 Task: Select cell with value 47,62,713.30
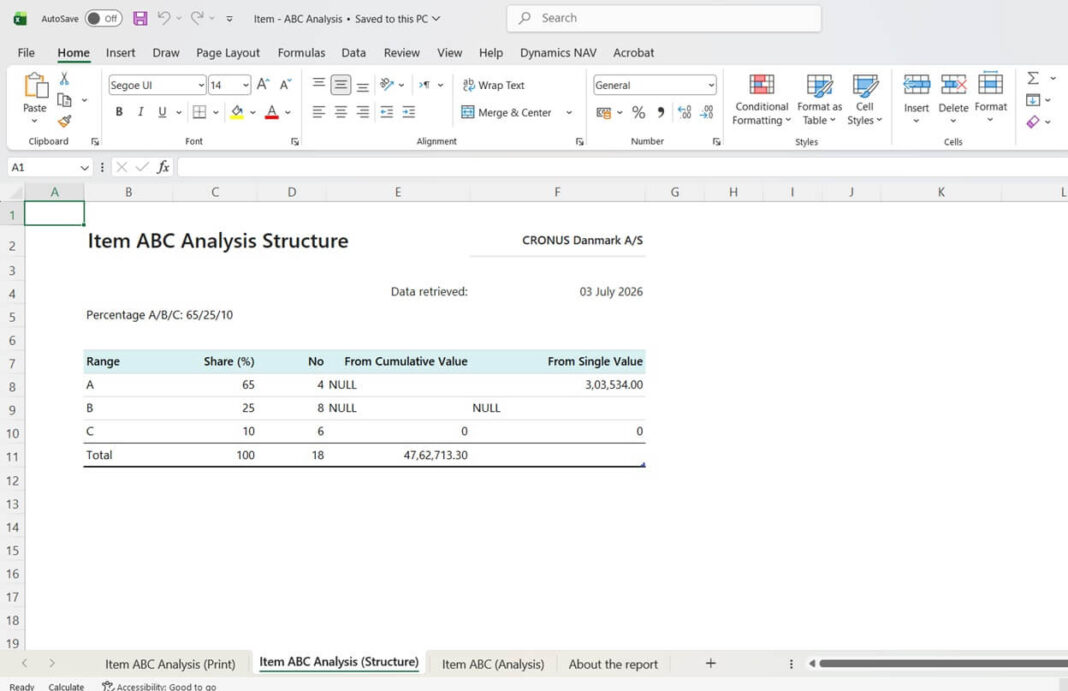[x=398, y=455]
